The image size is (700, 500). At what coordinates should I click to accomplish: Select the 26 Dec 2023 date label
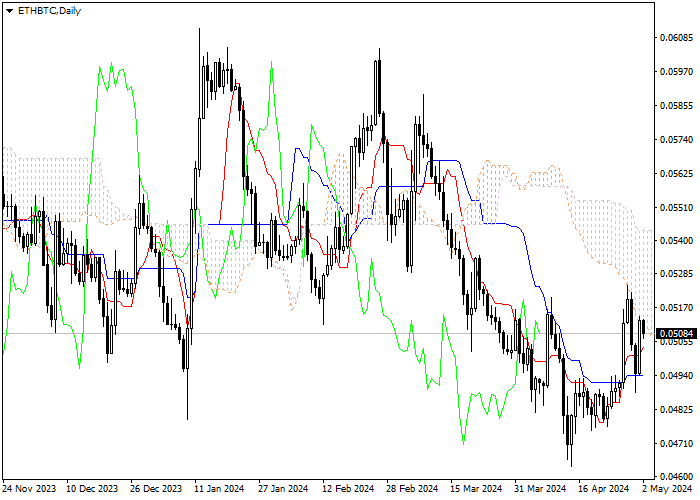pyautogui.click(x=156, y=489)
